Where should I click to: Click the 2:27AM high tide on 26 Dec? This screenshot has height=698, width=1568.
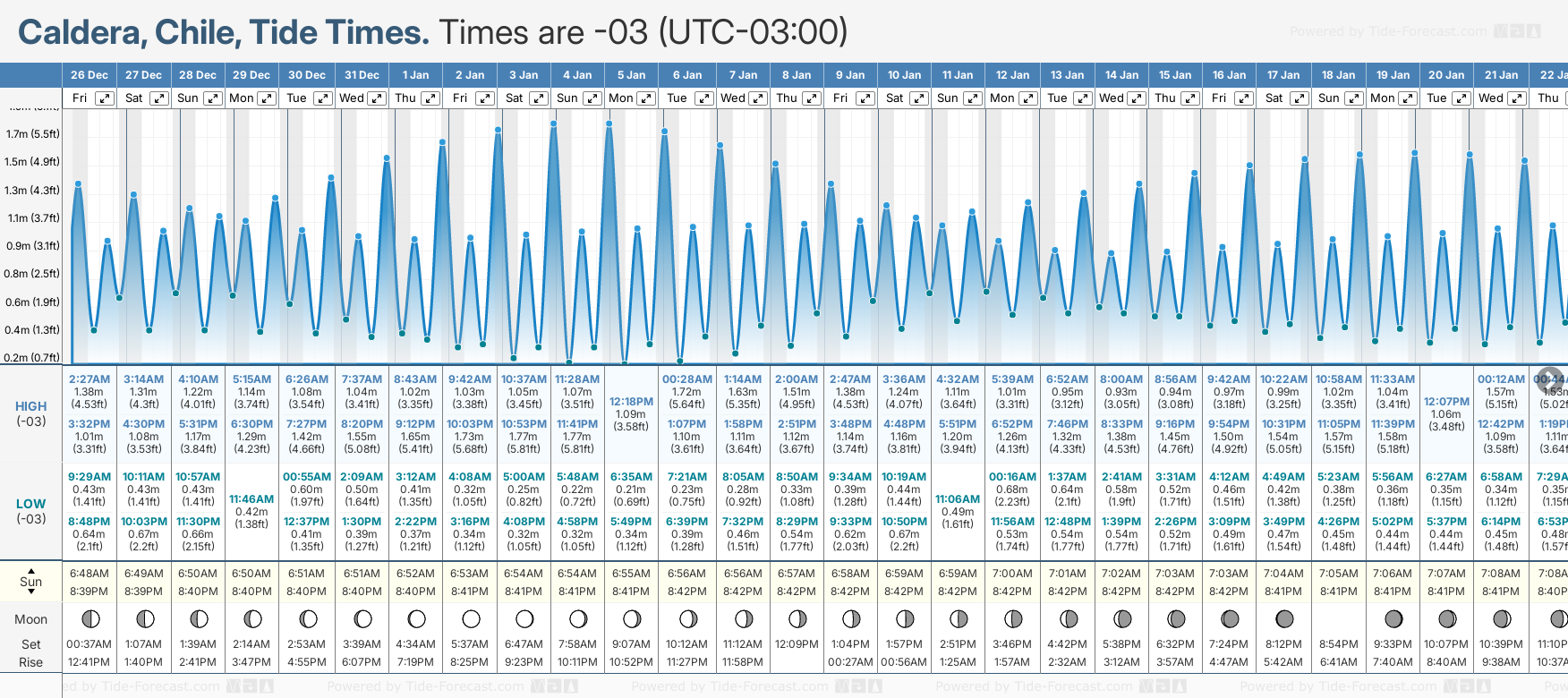[89, 379]
